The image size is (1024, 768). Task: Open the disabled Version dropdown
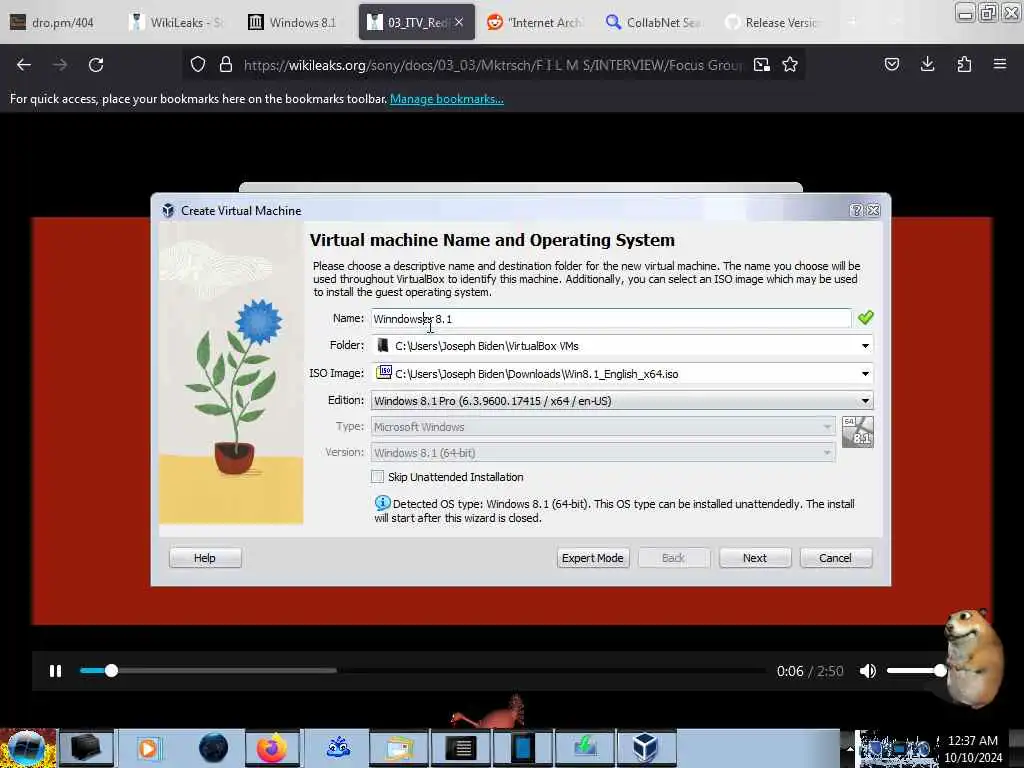[603, 453]
